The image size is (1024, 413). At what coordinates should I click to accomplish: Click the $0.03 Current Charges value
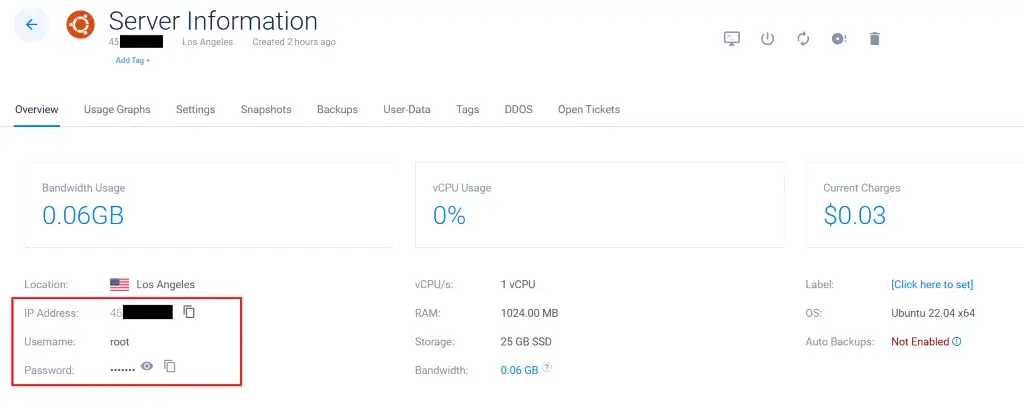point(855,215)
